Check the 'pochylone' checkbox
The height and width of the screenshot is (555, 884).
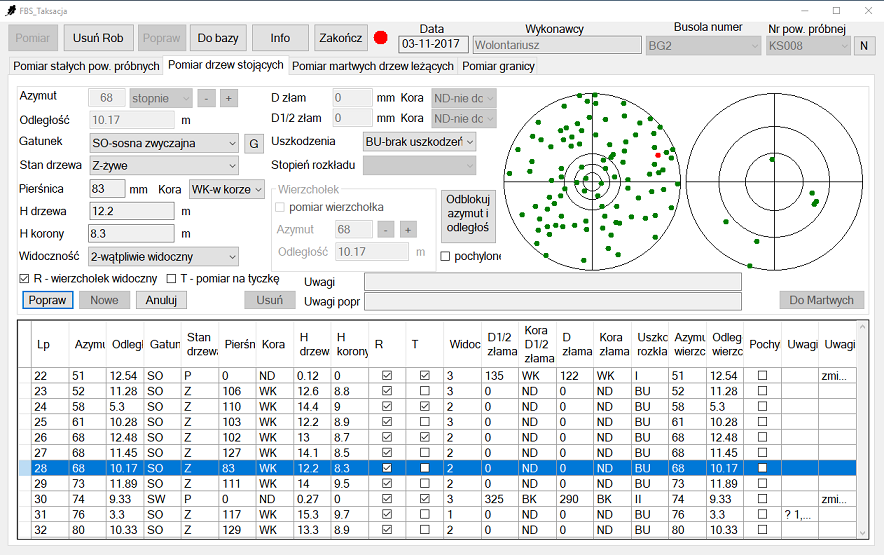[x=446, y=256]
